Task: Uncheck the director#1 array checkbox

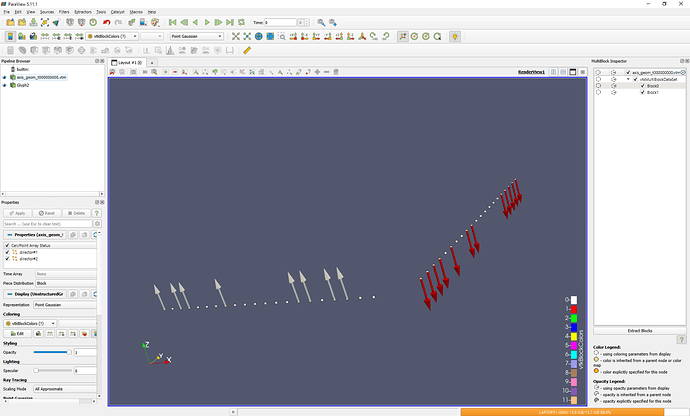Action: coord(7,252)
